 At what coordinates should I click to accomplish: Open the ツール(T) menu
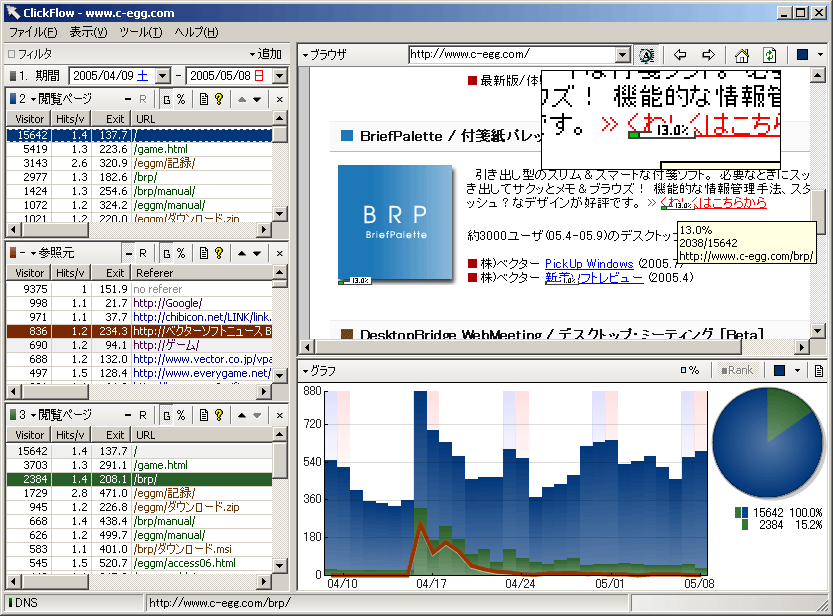141,32
